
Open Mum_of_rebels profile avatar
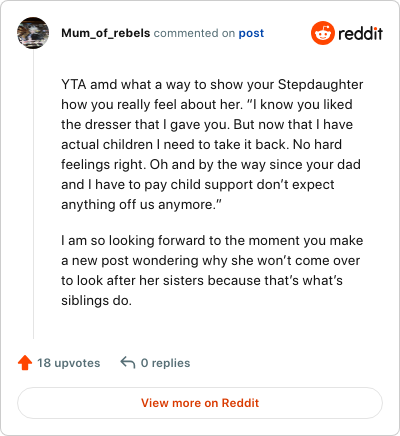point(33,33)
